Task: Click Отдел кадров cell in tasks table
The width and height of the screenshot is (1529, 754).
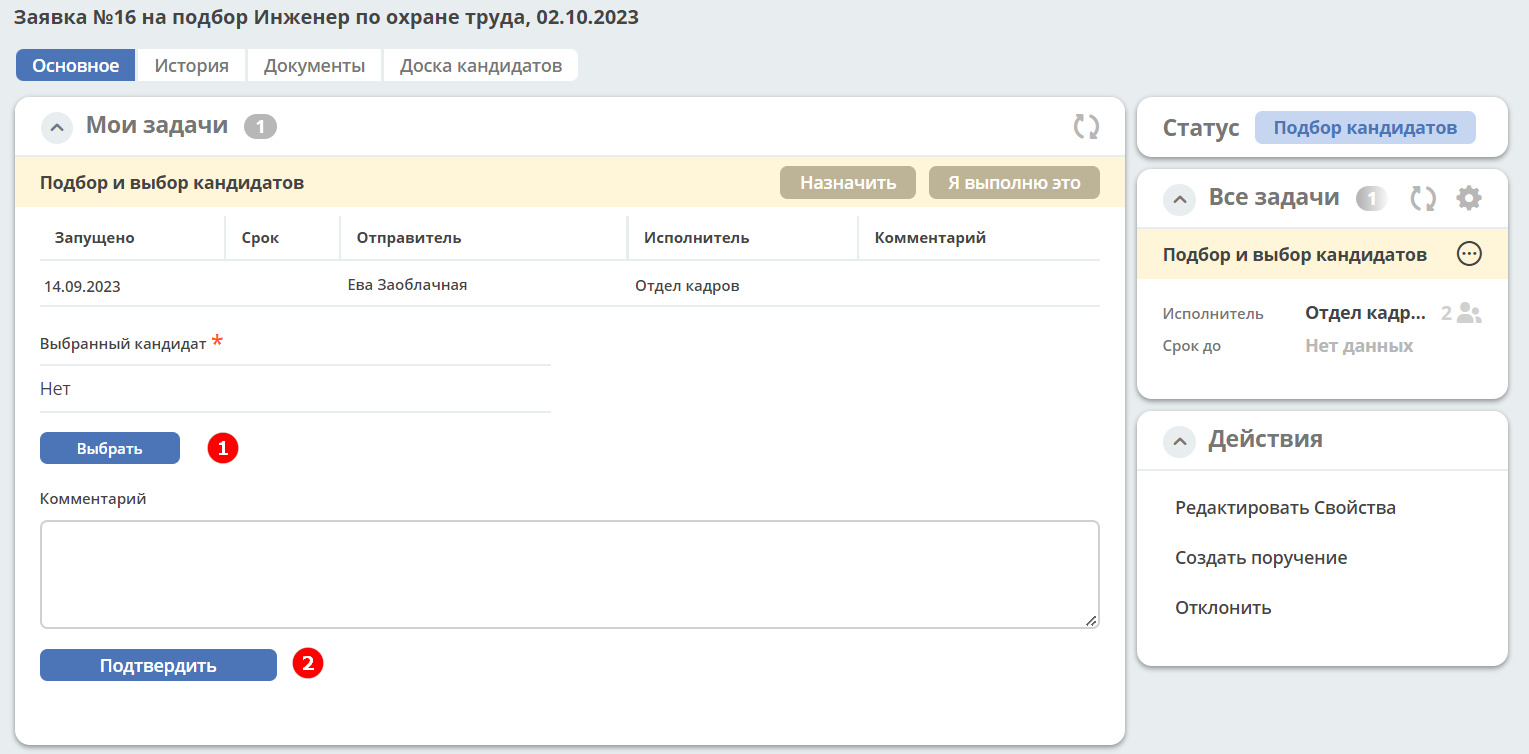Action: [687, 286]
